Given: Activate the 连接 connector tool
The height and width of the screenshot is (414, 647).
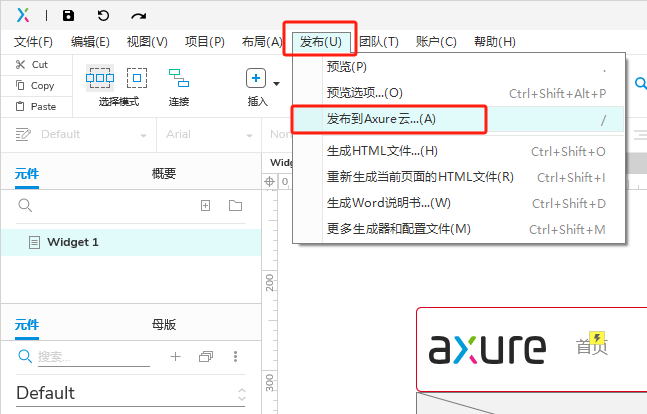Looking at the screenshot, I should click(x=179, y=87).
